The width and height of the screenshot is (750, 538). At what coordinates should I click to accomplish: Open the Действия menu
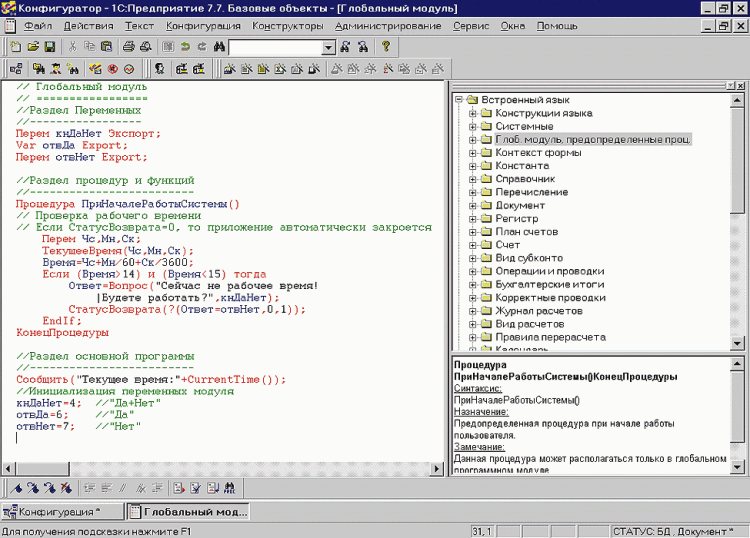point(88,26)
